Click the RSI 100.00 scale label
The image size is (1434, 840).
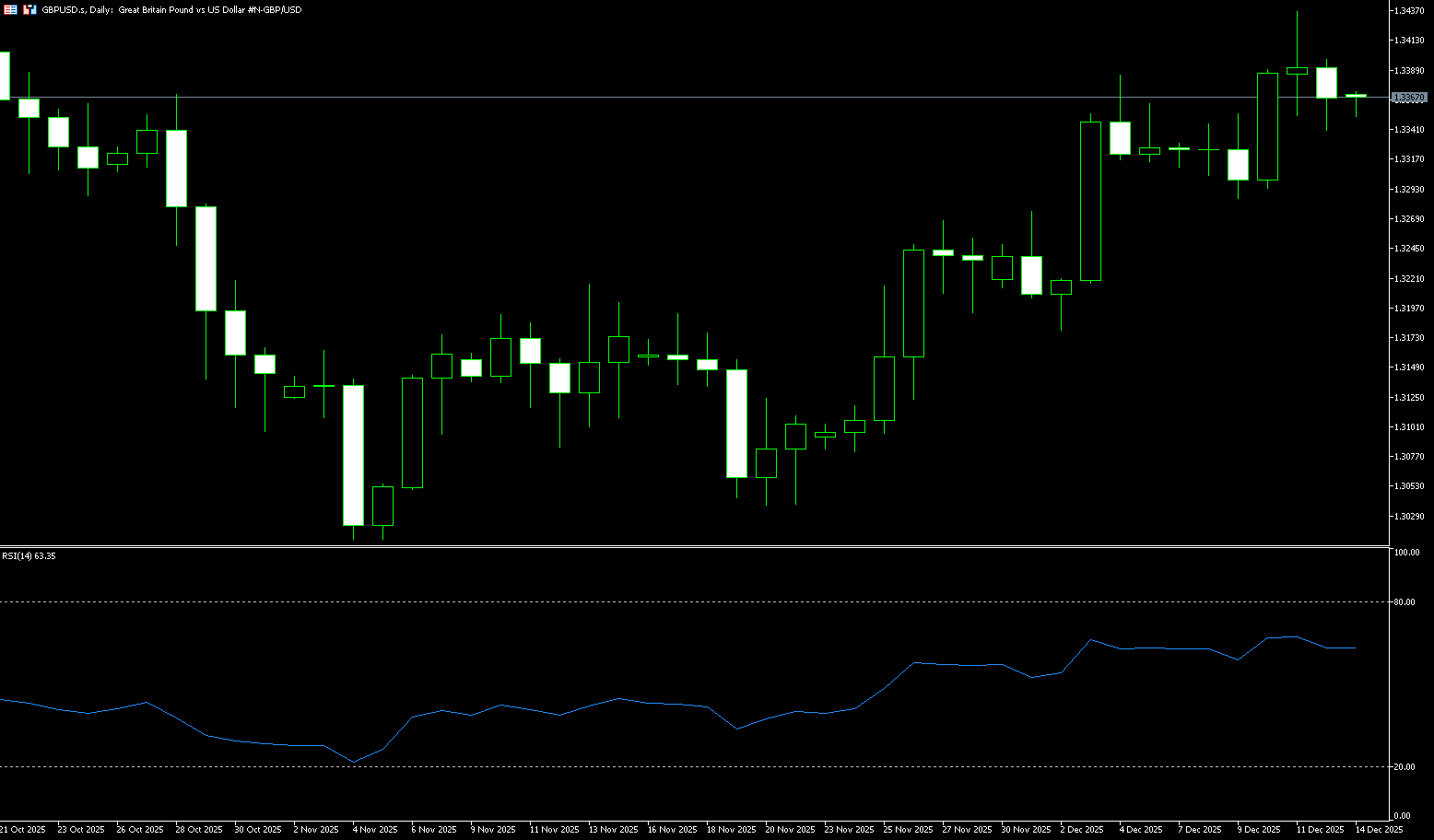pos(1406,553)
